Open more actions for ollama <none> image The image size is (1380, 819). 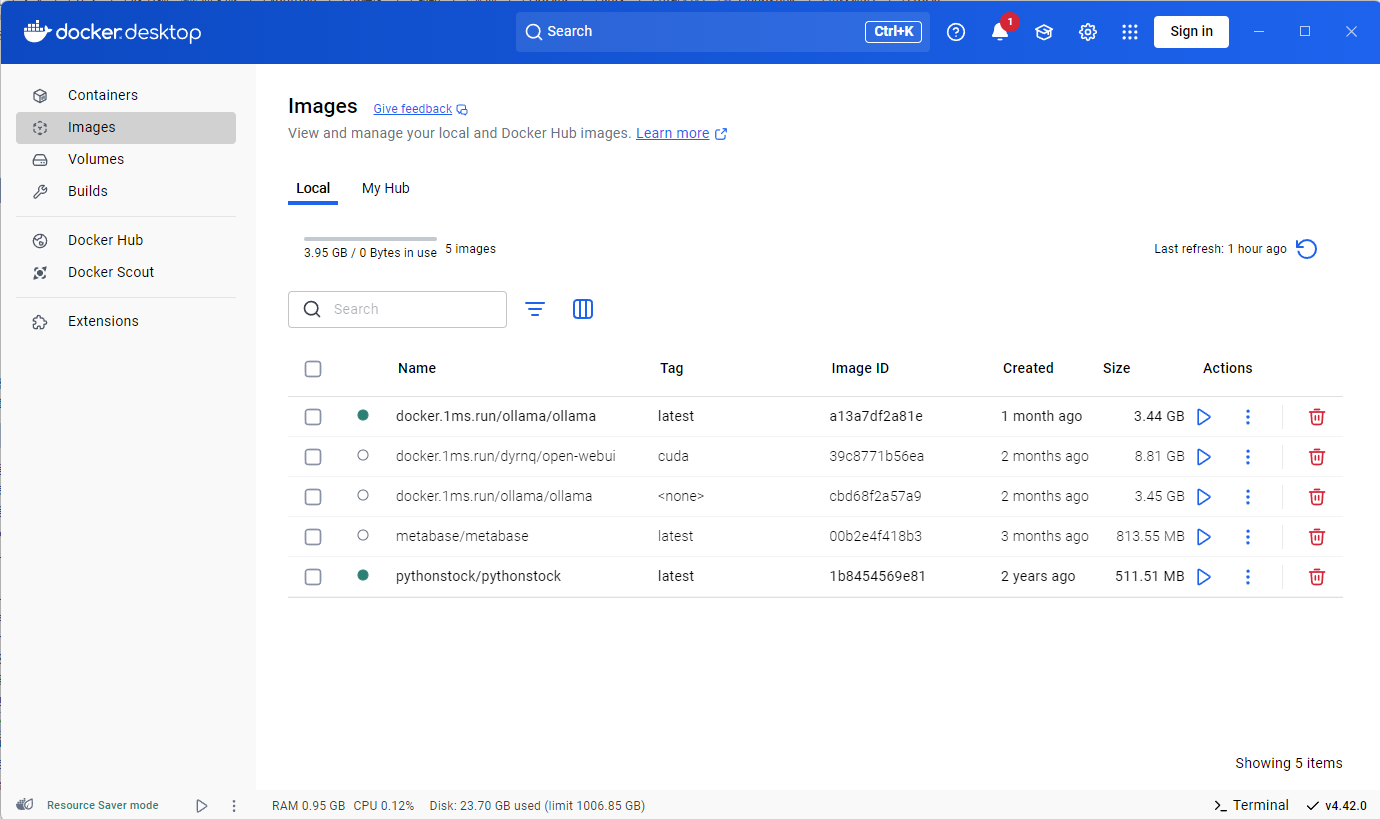[1248, 497]
